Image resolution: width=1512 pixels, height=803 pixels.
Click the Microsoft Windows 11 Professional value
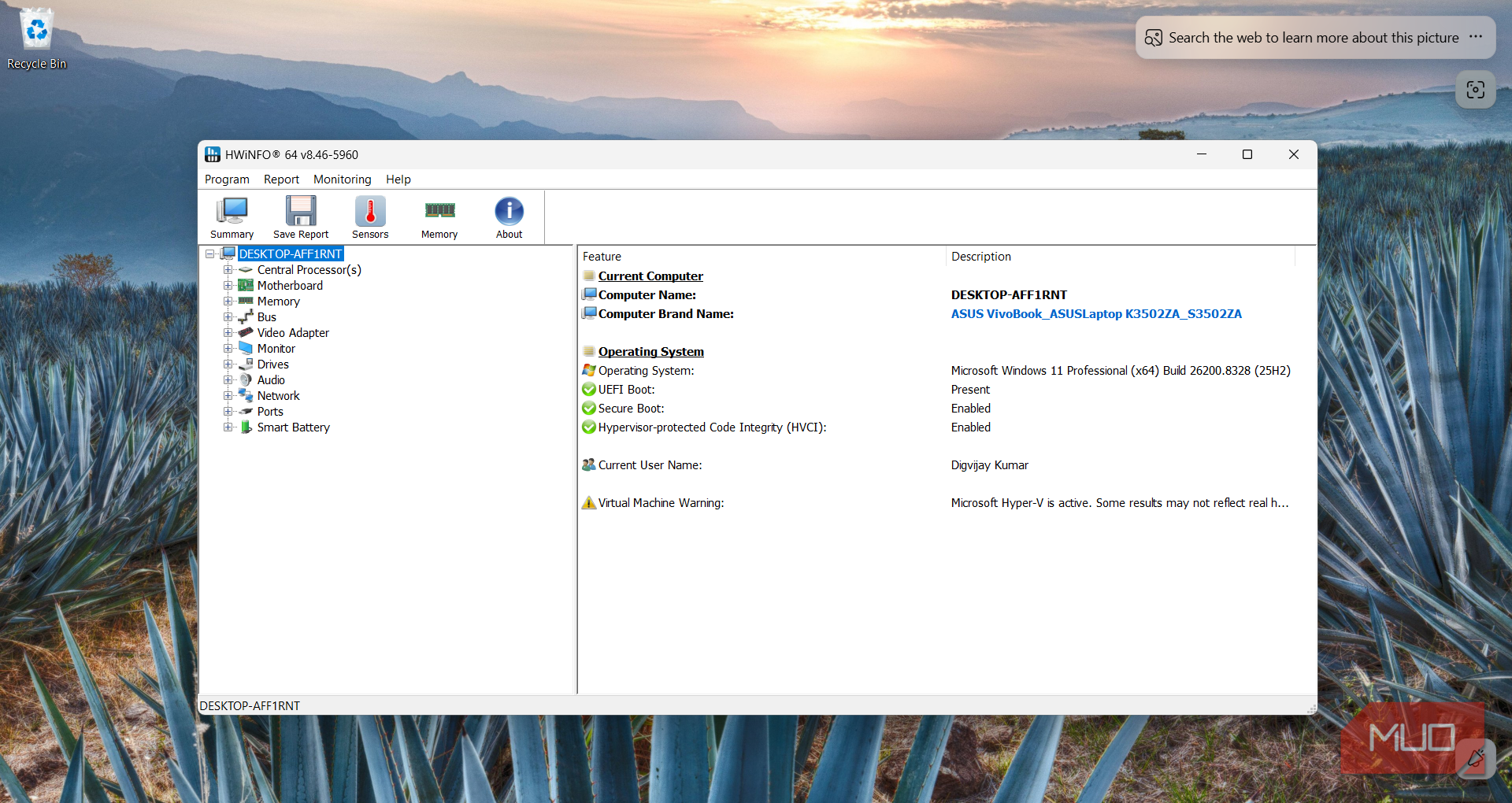coord(1121,370)
